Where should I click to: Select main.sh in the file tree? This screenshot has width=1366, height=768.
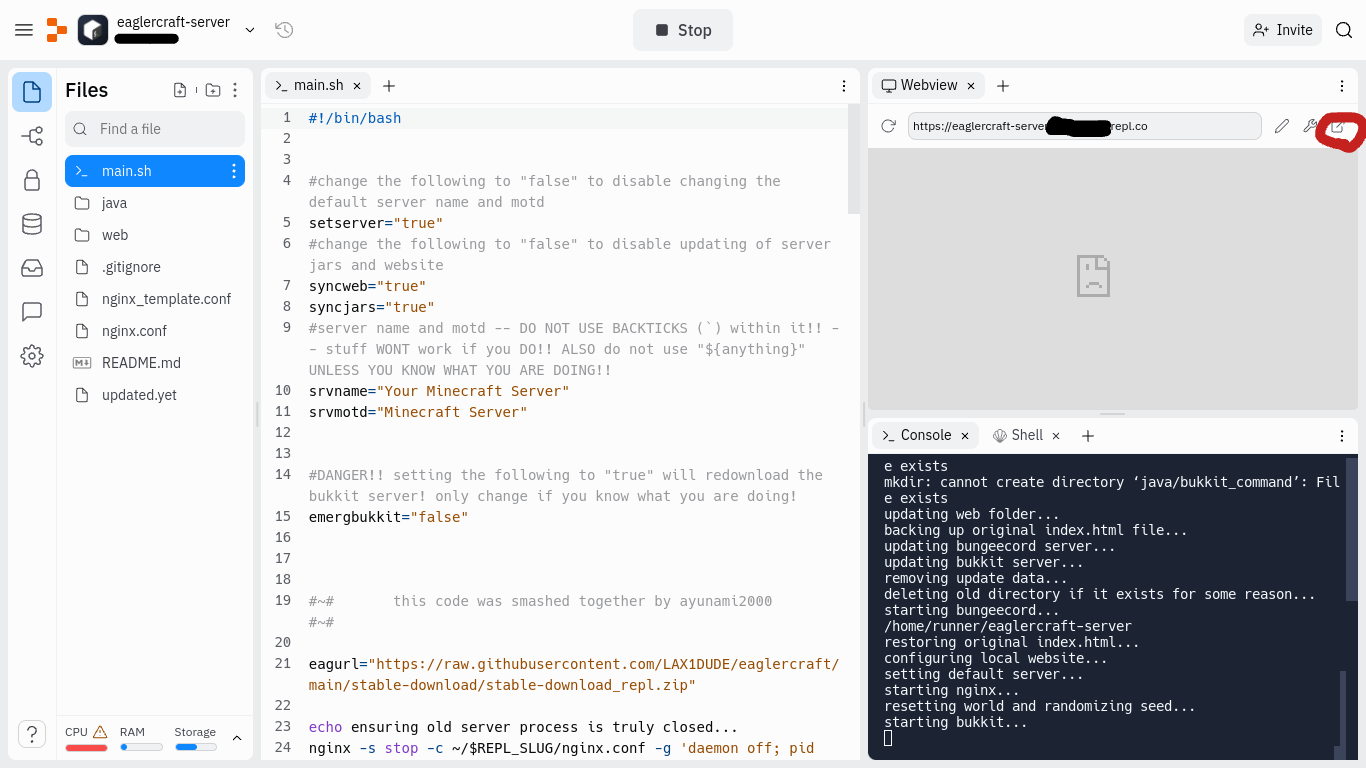click(x=155, y=171)
